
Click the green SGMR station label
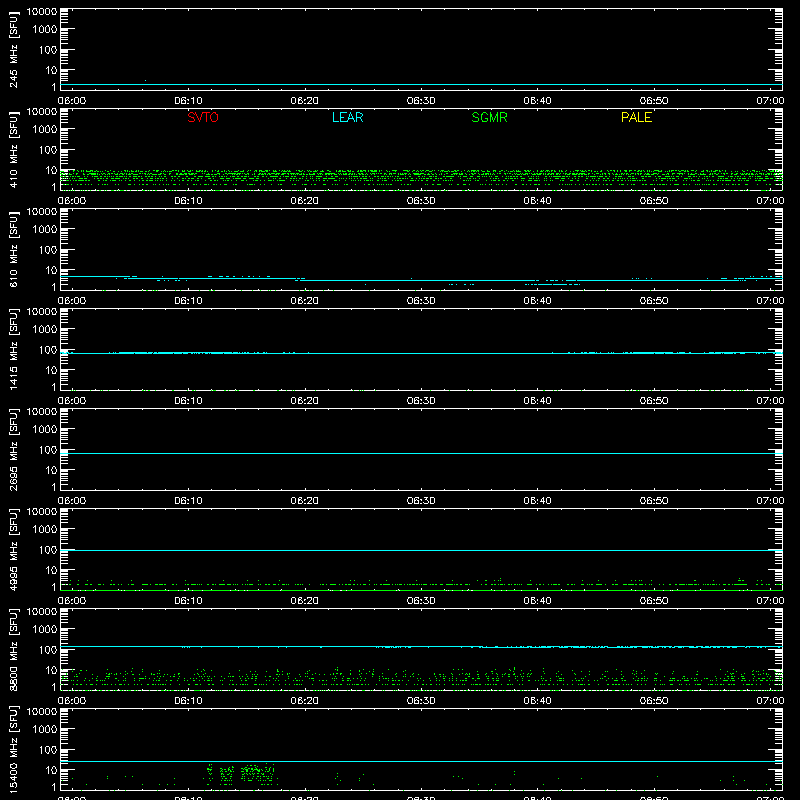(x=489, y=117)
